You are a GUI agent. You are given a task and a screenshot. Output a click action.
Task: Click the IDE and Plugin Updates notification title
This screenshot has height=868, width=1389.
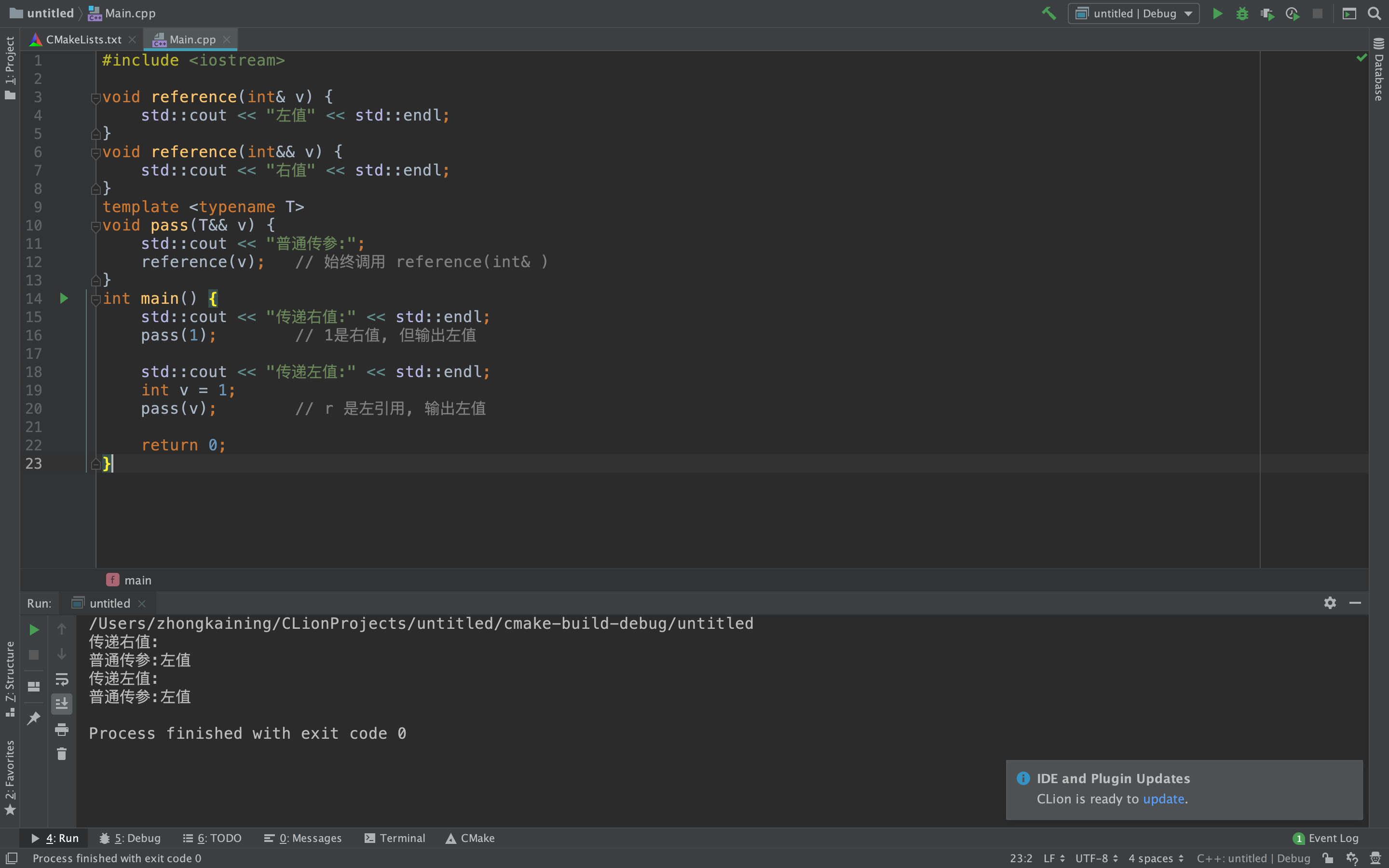tap(1113, 778)
